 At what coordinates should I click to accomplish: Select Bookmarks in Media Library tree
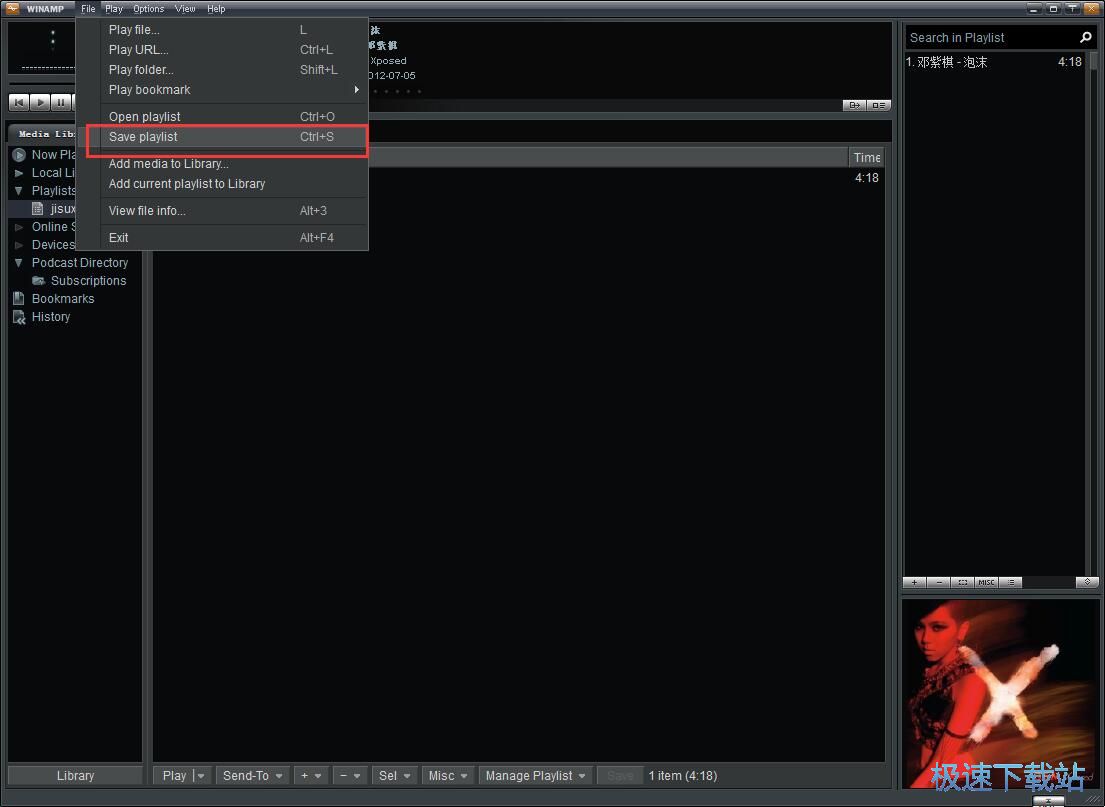click(63, 299)
